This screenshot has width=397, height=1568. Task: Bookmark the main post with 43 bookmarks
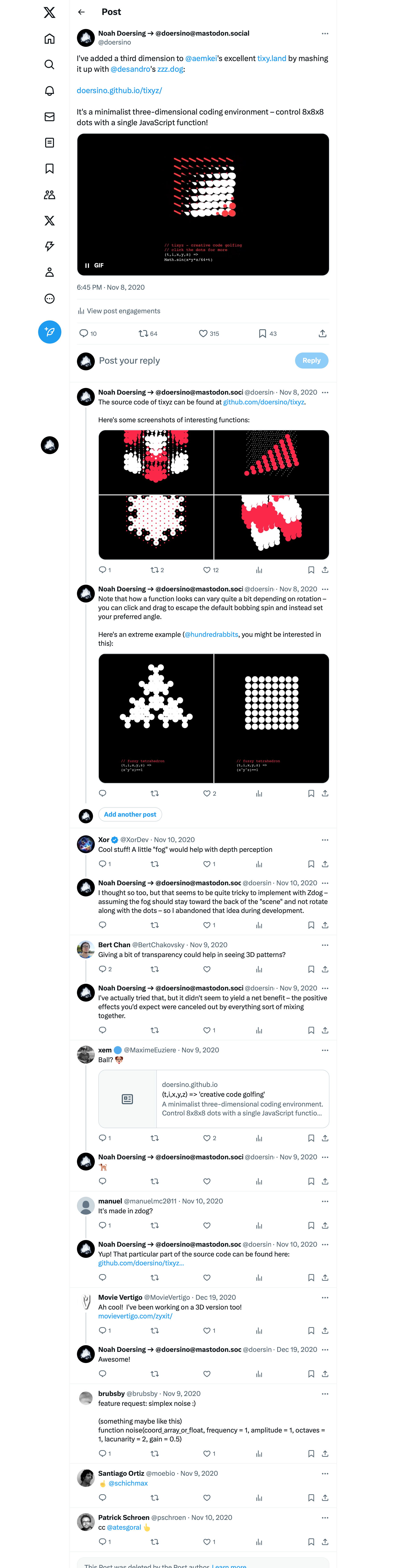pos(263,334)
